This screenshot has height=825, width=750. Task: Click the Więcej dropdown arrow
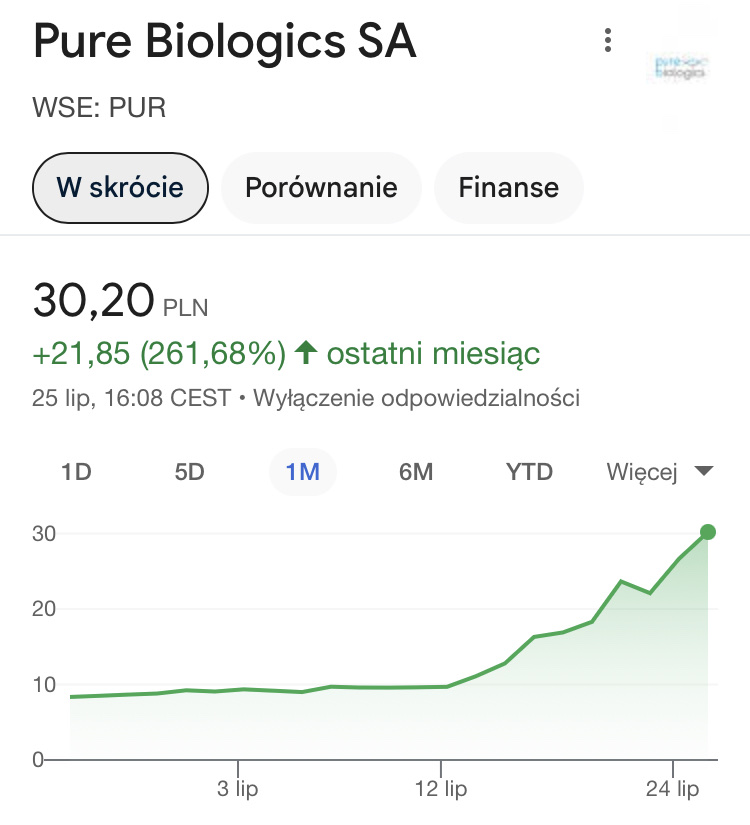click(x=704, y=472)
